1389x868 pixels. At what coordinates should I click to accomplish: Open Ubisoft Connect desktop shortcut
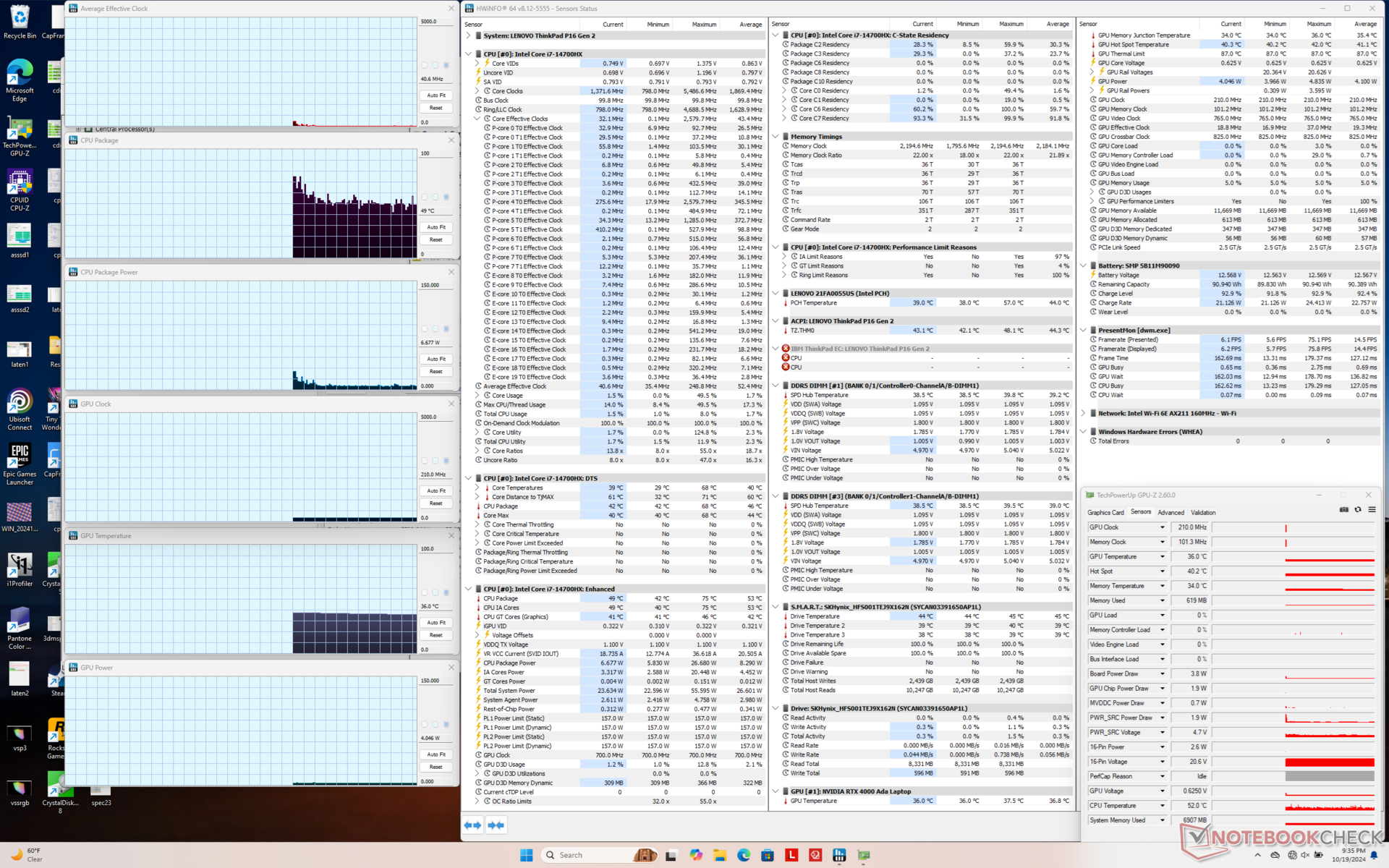click(20, 410)
